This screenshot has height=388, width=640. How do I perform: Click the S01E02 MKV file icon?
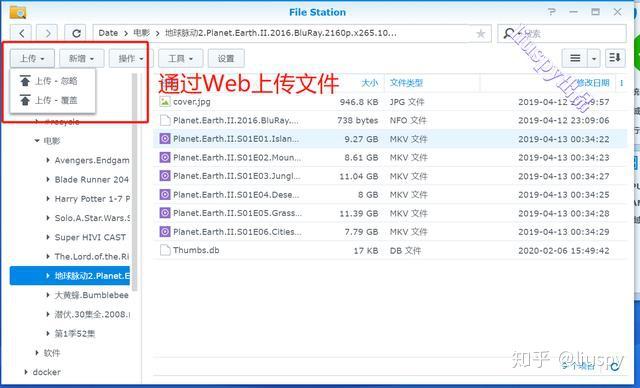click(165, 157)
